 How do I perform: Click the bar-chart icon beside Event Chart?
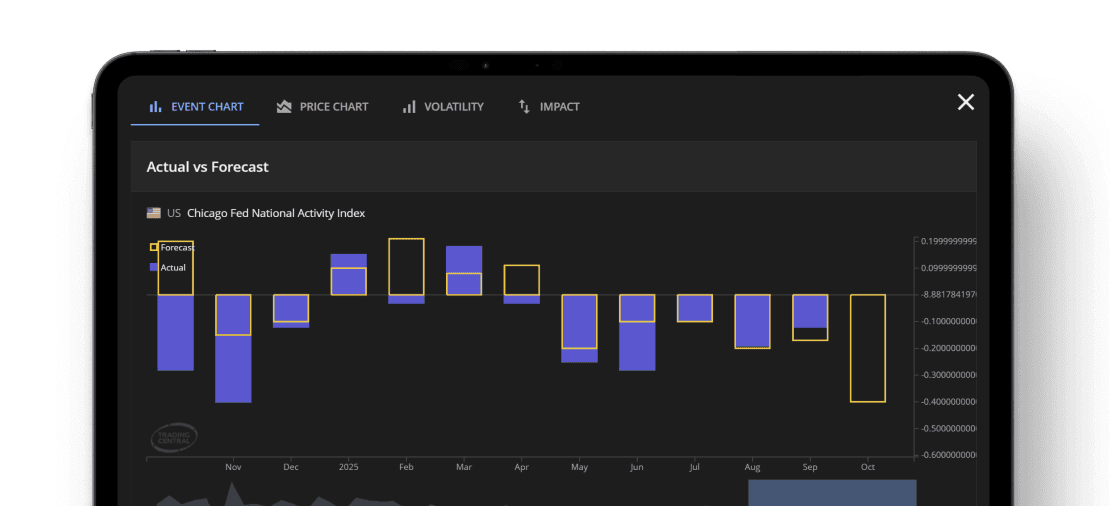(x=155, y=107)
